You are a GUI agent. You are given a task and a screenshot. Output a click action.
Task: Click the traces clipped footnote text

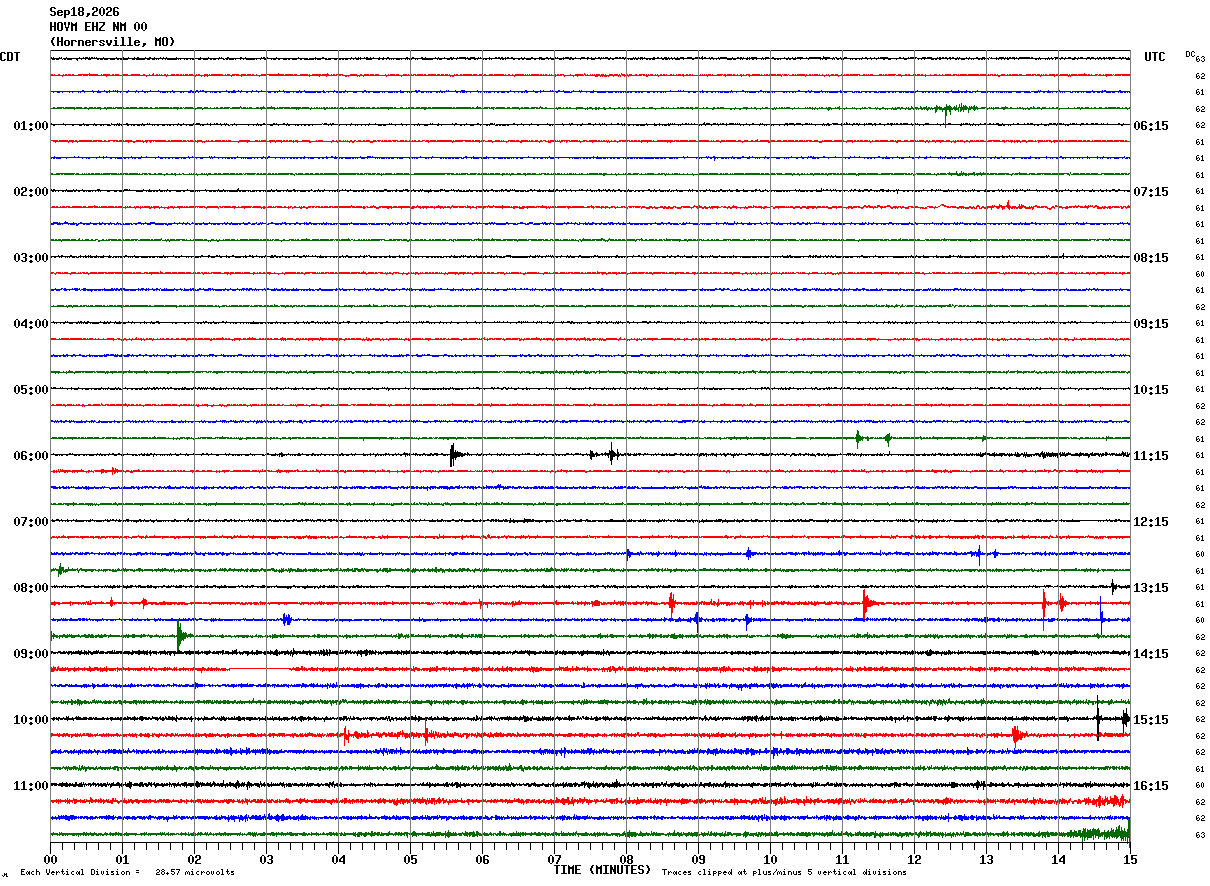tap(784, 873)
